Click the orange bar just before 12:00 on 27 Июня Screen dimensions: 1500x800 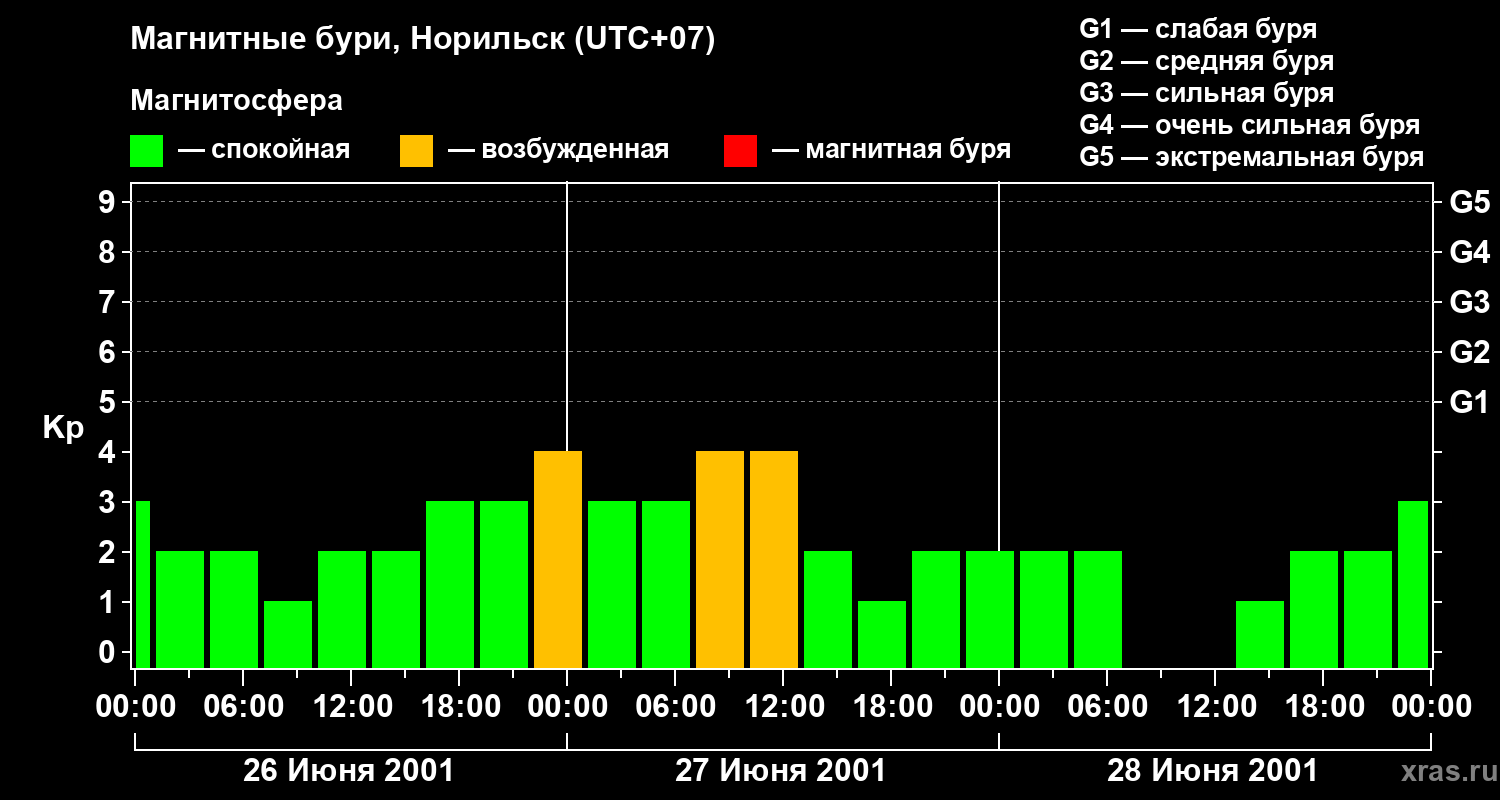(774, 559)
